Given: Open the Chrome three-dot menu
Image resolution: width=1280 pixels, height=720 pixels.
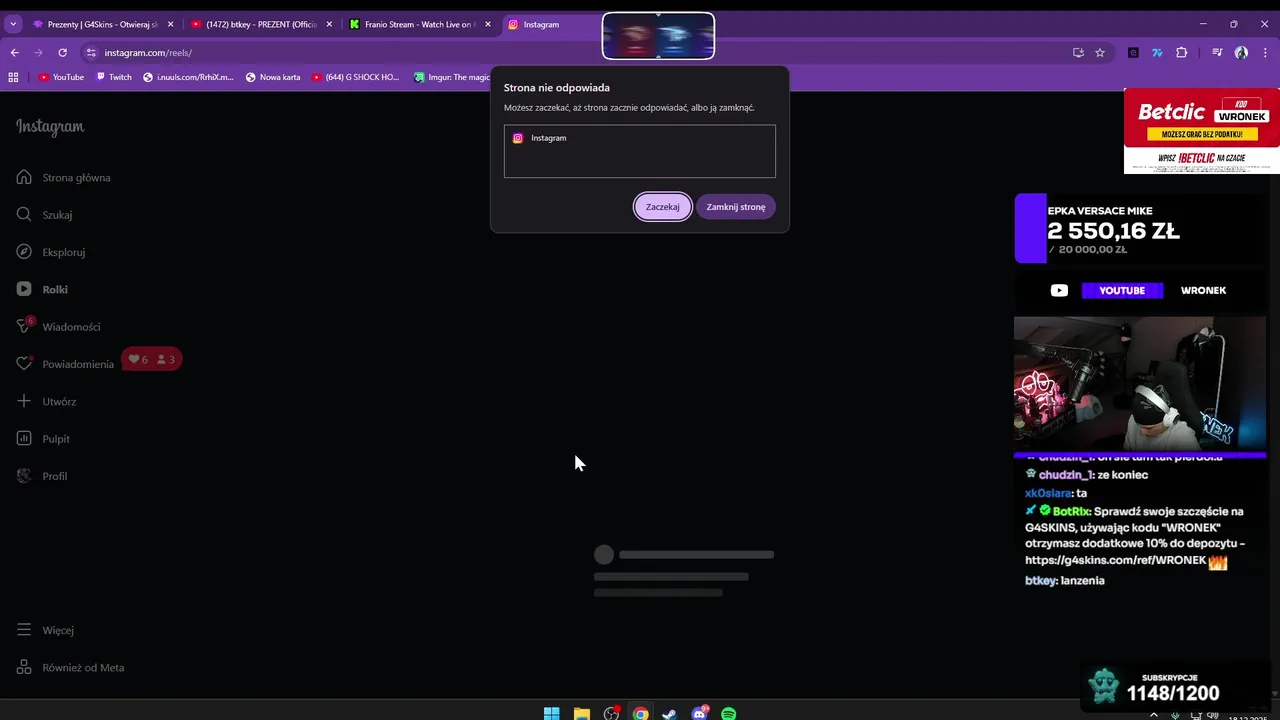Looking at the screenshot, I should 1265,52.
